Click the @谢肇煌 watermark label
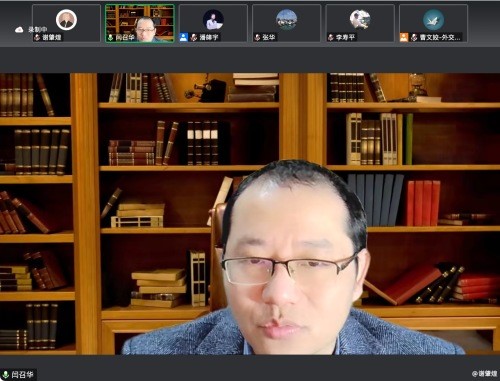 click(x=485, y=374)
